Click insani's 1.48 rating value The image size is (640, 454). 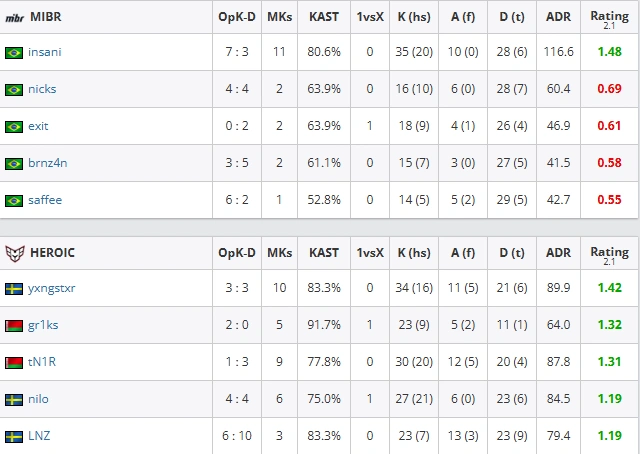tap(609, 52)
